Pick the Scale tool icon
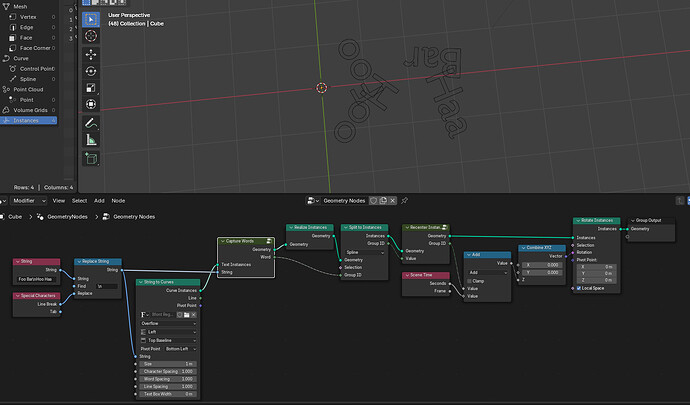Screen dimensions: 690x405 click(91, 88)
